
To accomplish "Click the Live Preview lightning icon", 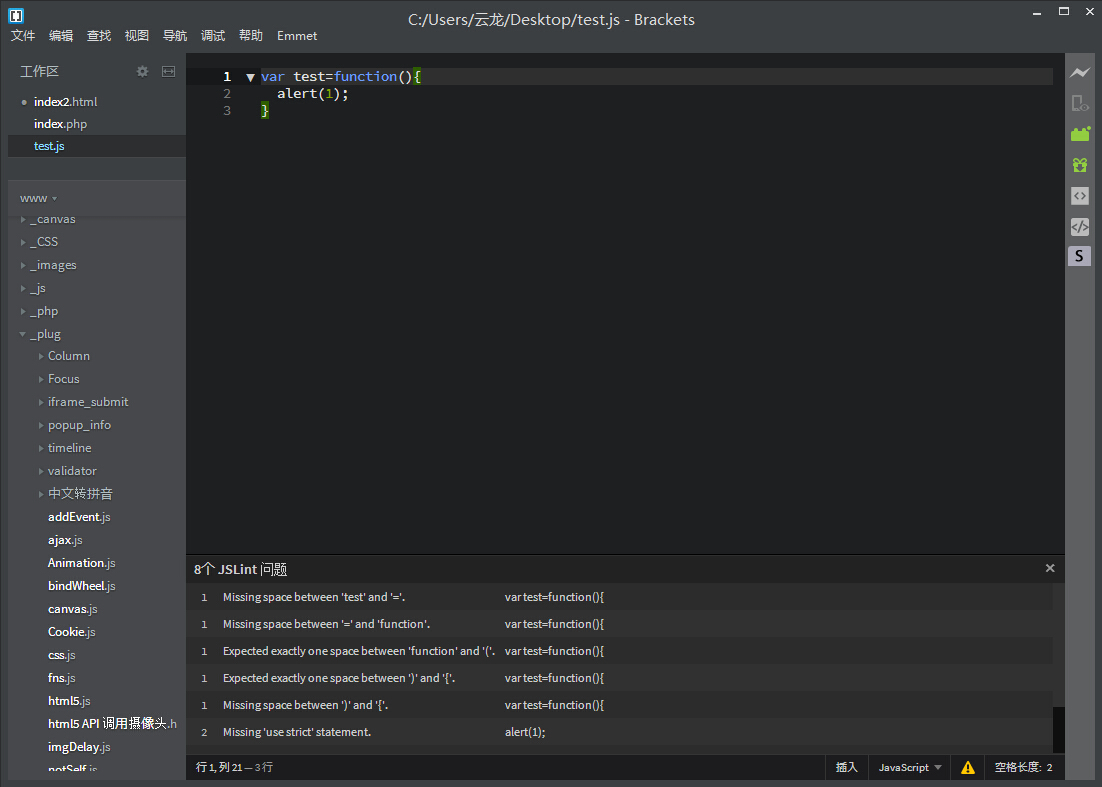I will (1079, 72).
